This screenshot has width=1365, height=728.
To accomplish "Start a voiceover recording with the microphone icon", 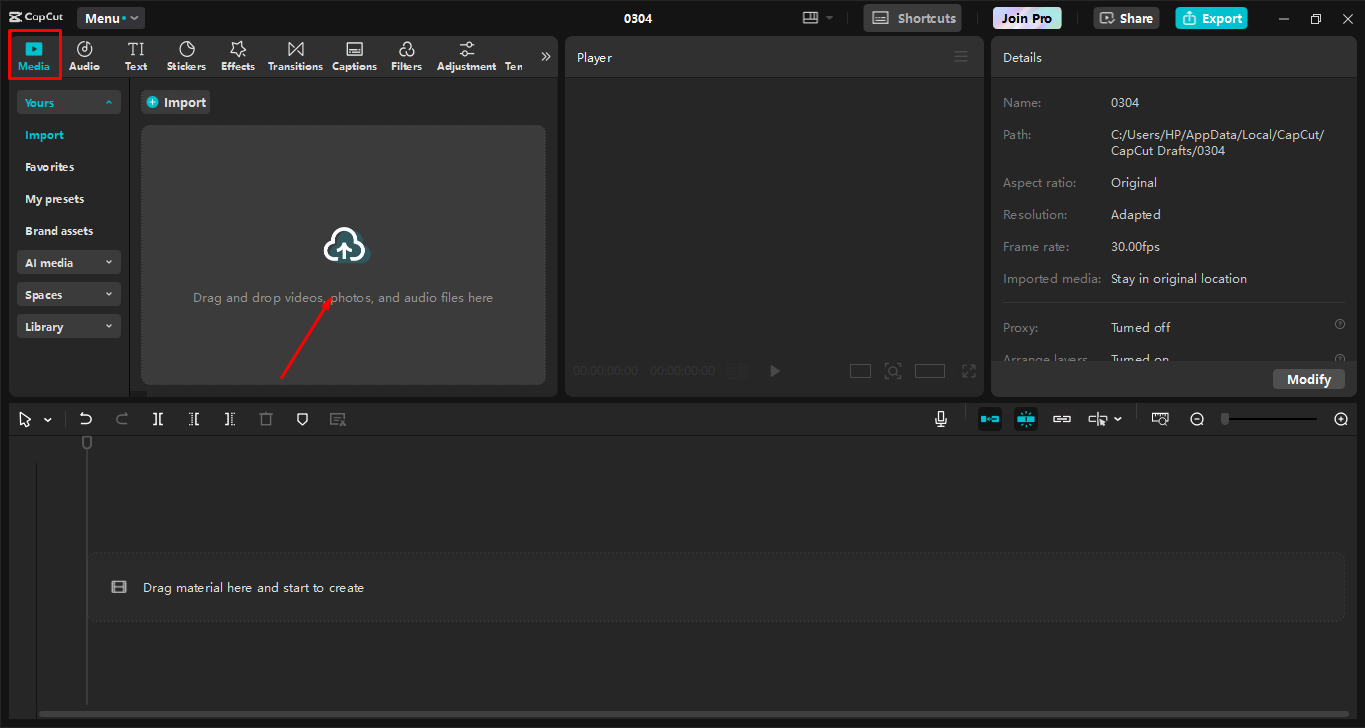I will click(x=940, y=419).
